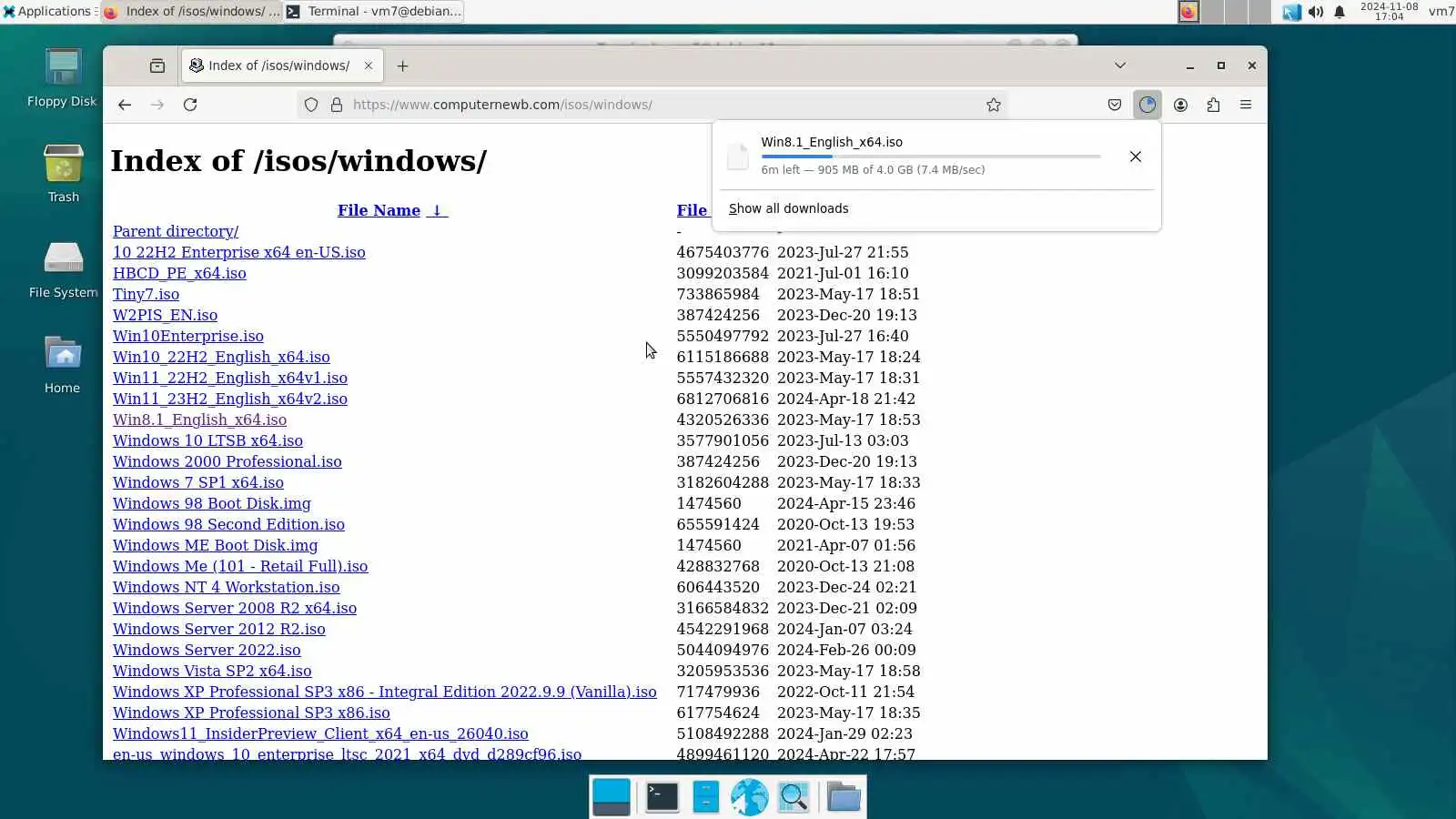Reload the current page

190,105
